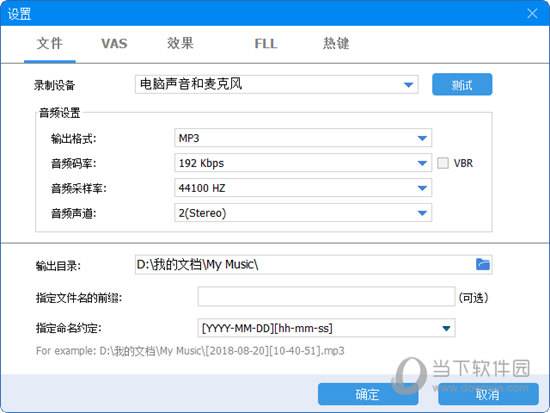
Task: Expand the 音频采样率 44100 HZ dropdown
Action: click(303, 188)
